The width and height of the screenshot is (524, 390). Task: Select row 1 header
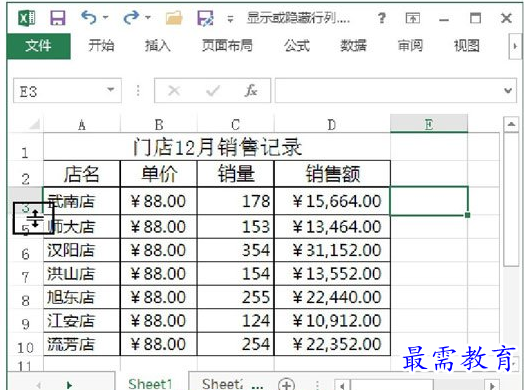click(x=25, y=147)
